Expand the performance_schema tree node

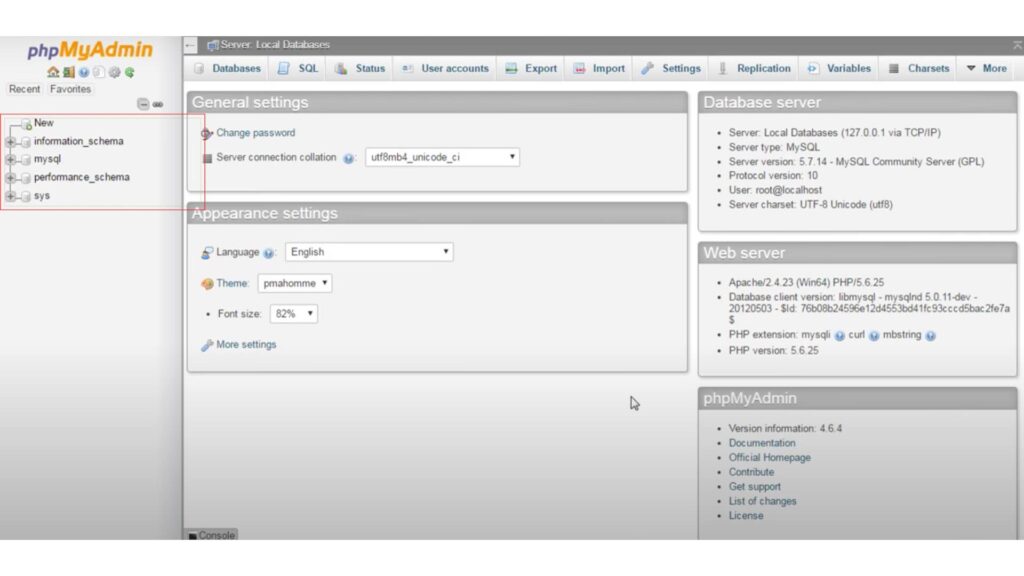pyautogui.click(x=10, y=178)
